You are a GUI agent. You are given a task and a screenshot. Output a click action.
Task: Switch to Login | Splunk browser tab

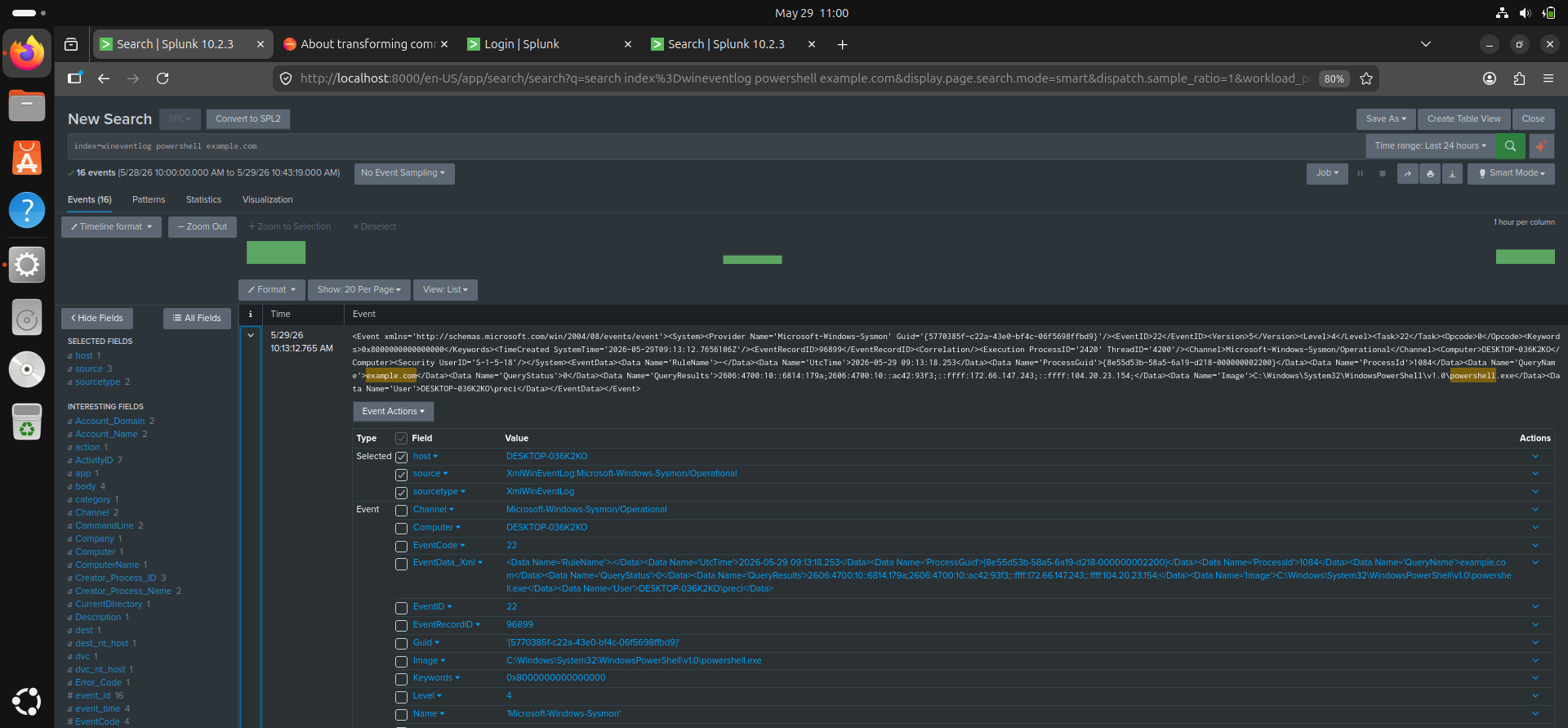click(549, 44)
